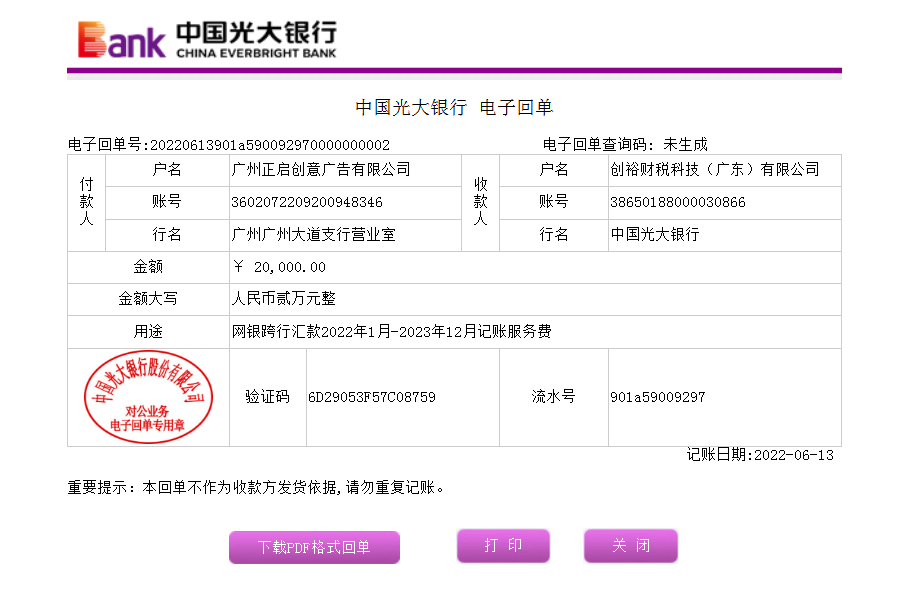
Task: Download the receipt as PDF
Action: point(314,547)
